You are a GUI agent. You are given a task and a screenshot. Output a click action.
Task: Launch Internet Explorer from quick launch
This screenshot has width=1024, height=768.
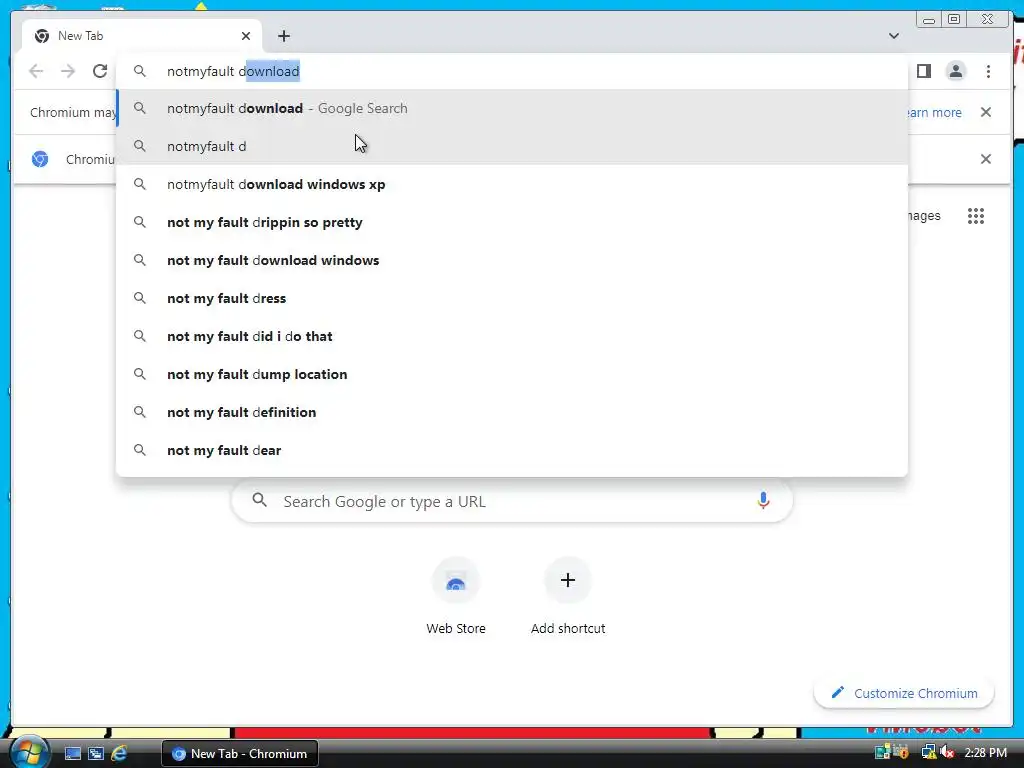[x=119, y=754]
